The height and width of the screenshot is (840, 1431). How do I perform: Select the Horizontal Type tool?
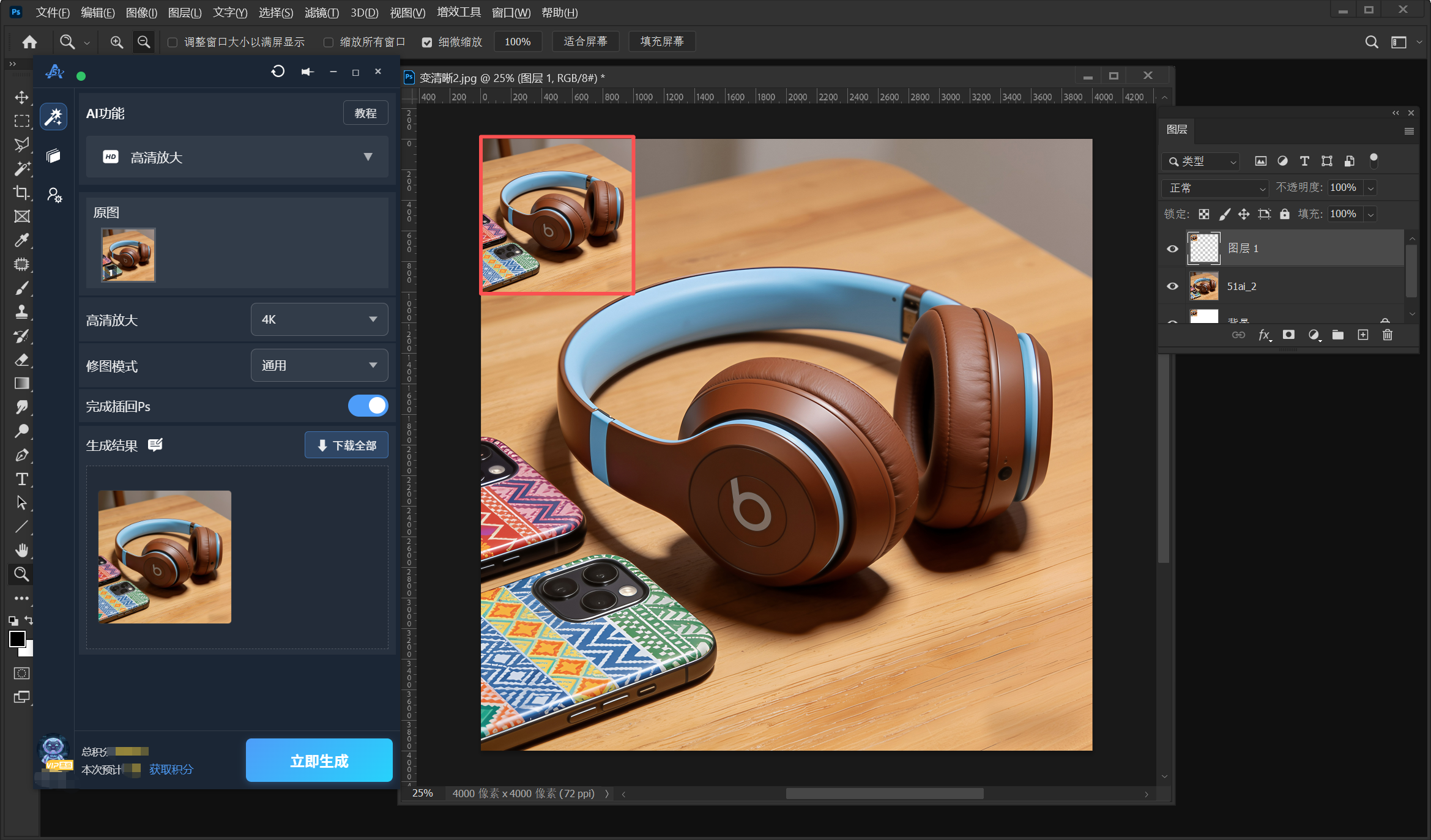coord(21,479)
